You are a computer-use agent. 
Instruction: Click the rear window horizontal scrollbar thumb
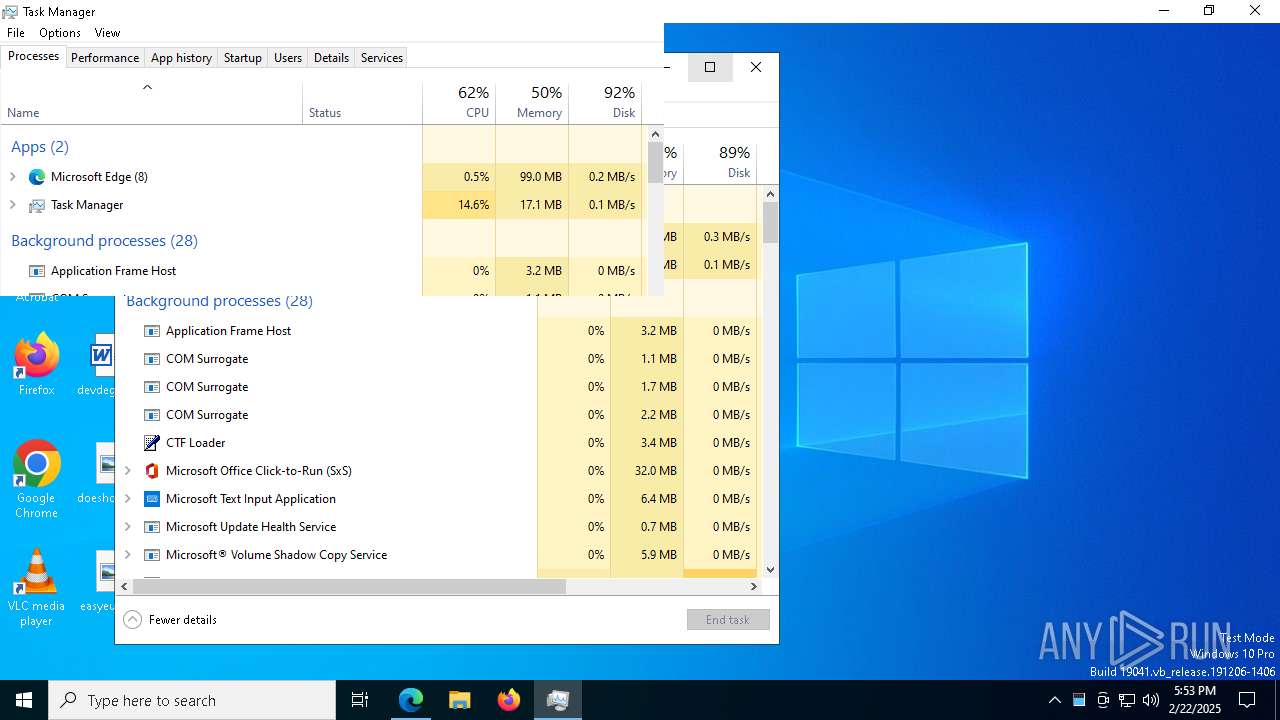click(350, 587)
